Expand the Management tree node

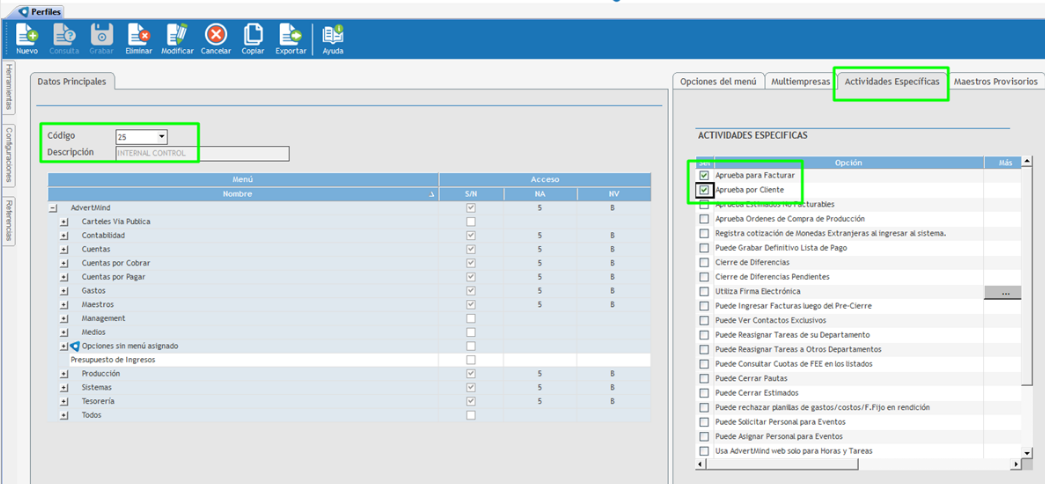point(64,319)
